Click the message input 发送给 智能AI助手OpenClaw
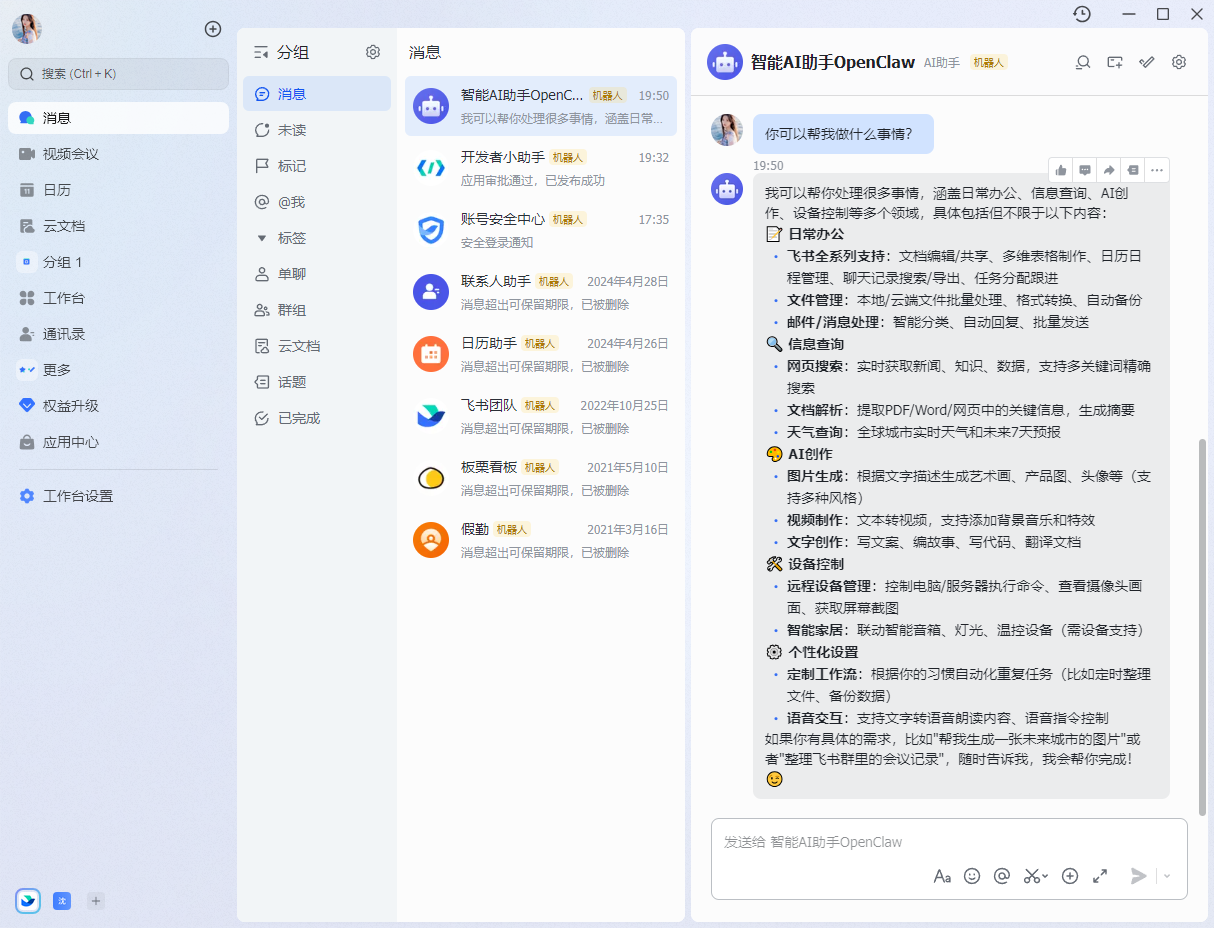This screenshot has height=928, width=1214. tap(949, 842)
